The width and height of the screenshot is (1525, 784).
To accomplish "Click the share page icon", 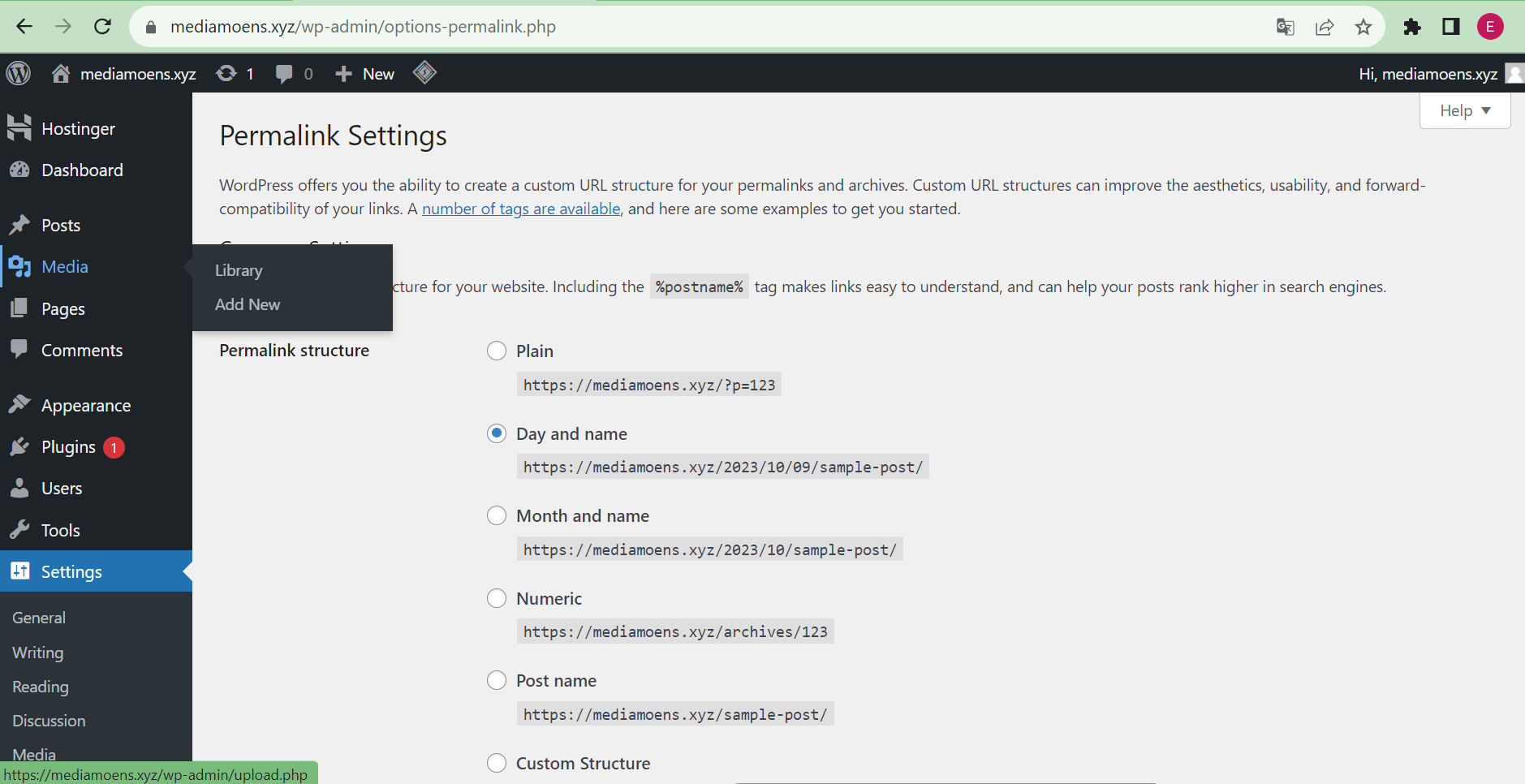I will point(1325,27).
